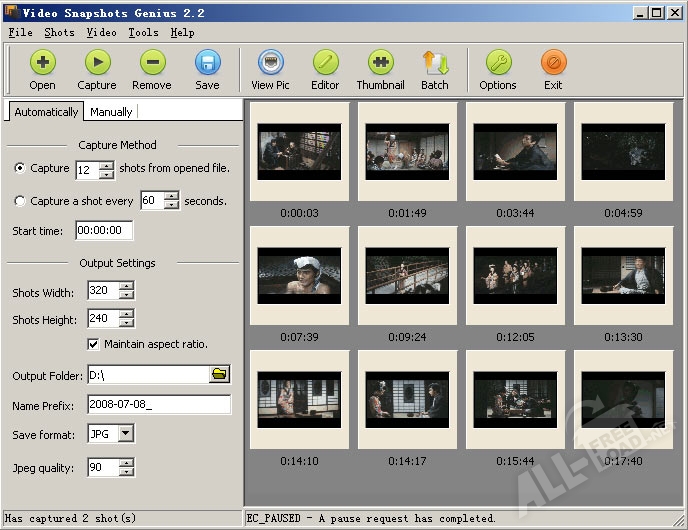Open the Shots menu
The width and height of the screenshot is (688, 530).
pyautogui.click(x=59, y=32)
